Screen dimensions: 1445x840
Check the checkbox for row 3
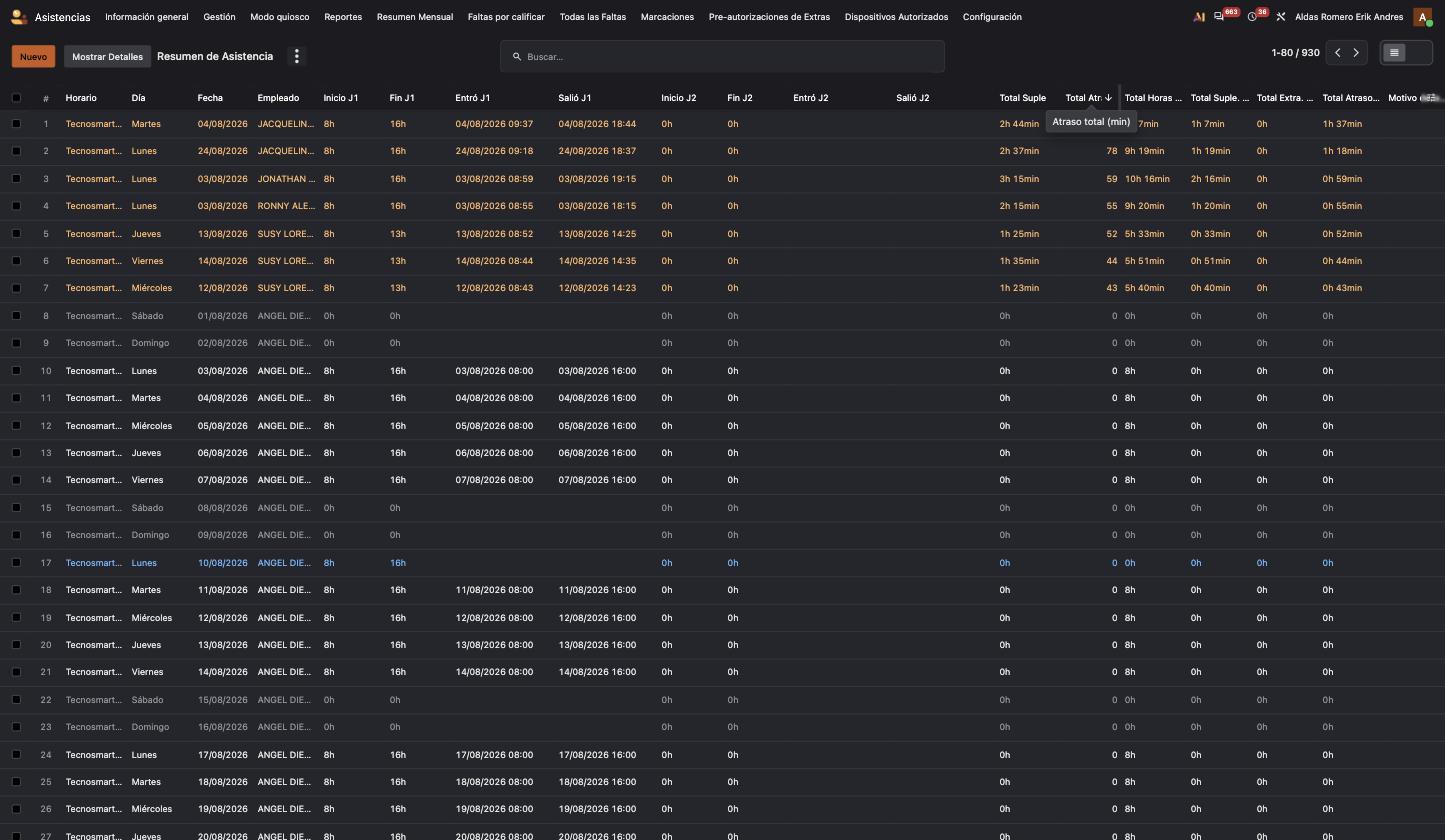[16, 179]
